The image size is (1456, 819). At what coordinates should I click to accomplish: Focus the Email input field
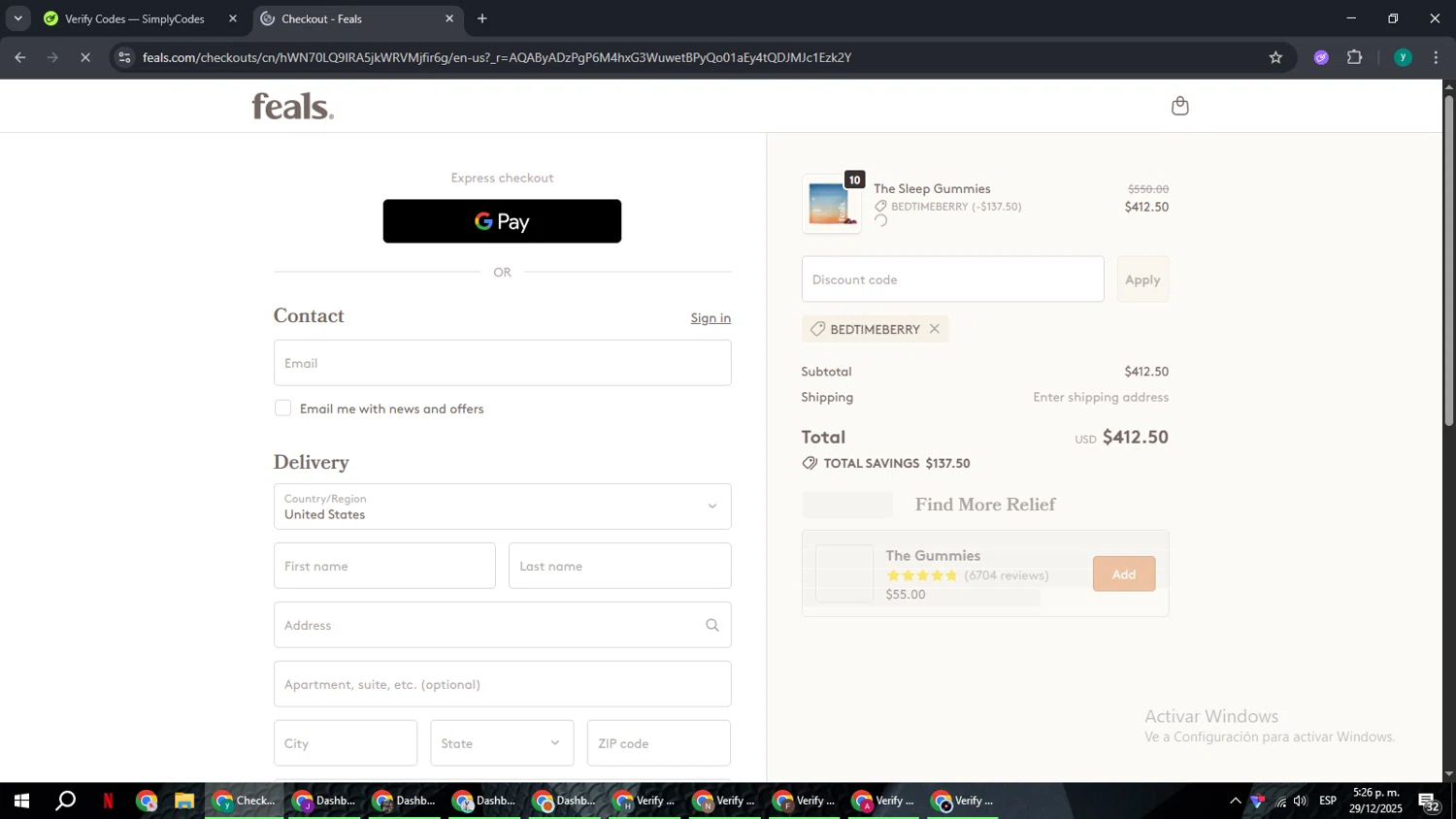coord(502,363)
